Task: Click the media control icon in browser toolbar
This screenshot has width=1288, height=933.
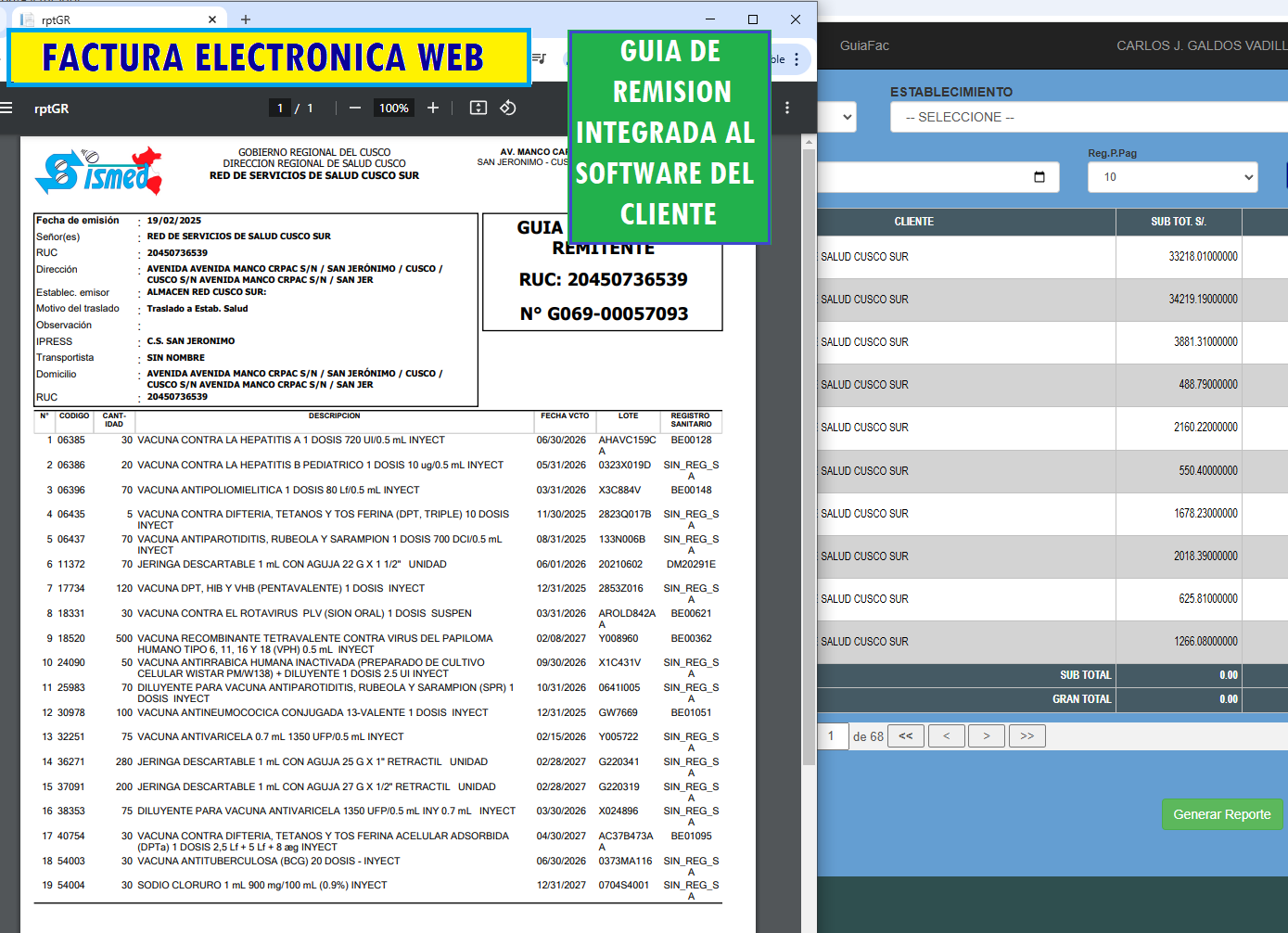Action: click(540, 58)
